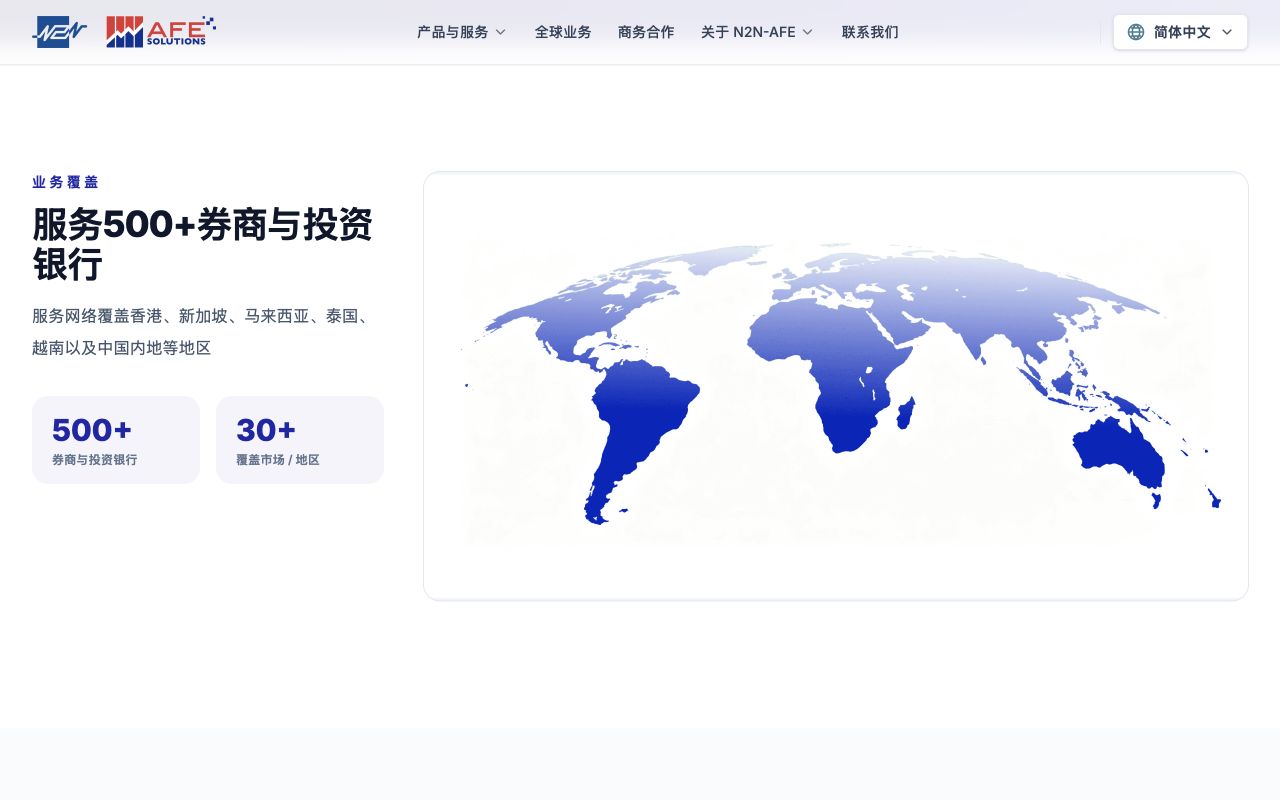Click the AFE Solutions logo
This screenshot has width=1280, height=800.
pyautogui.click(x=161, y=32)
